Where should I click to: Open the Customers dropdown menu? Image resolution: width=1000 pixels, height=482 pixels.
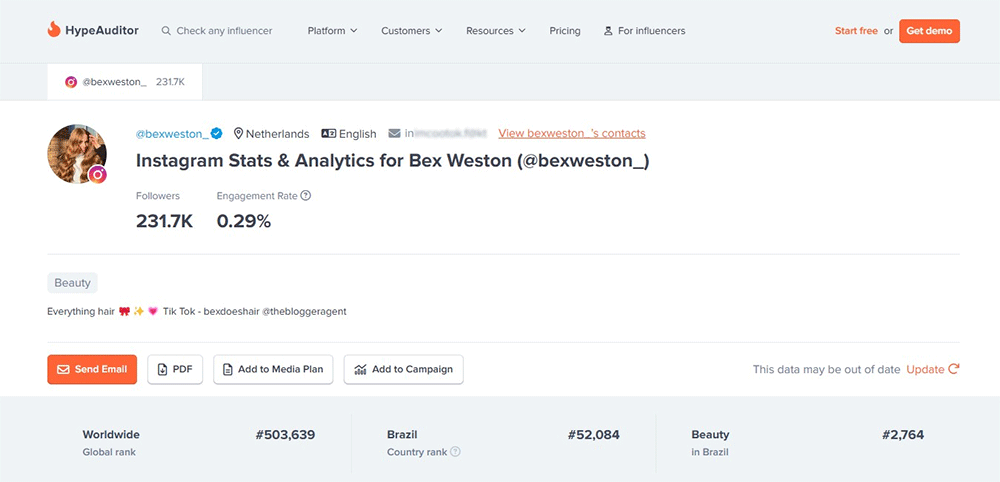pyautogui.click(x=411, y=31)
